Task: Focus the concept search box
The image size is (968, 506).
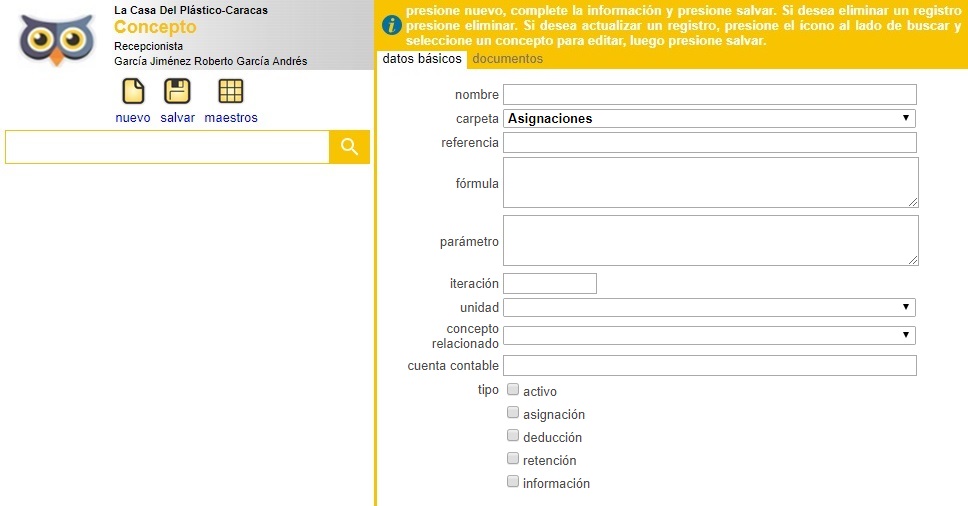Action: [167, 147]
